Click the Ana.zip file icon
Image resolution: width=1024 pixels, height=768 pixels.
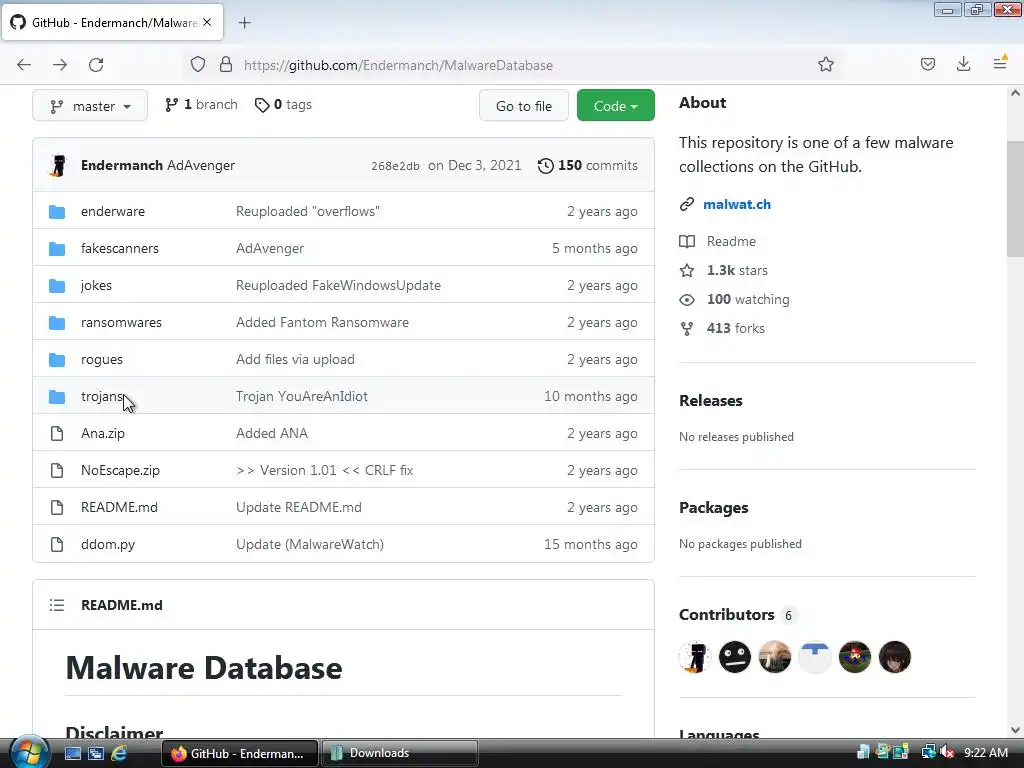(x=57, y=434)
